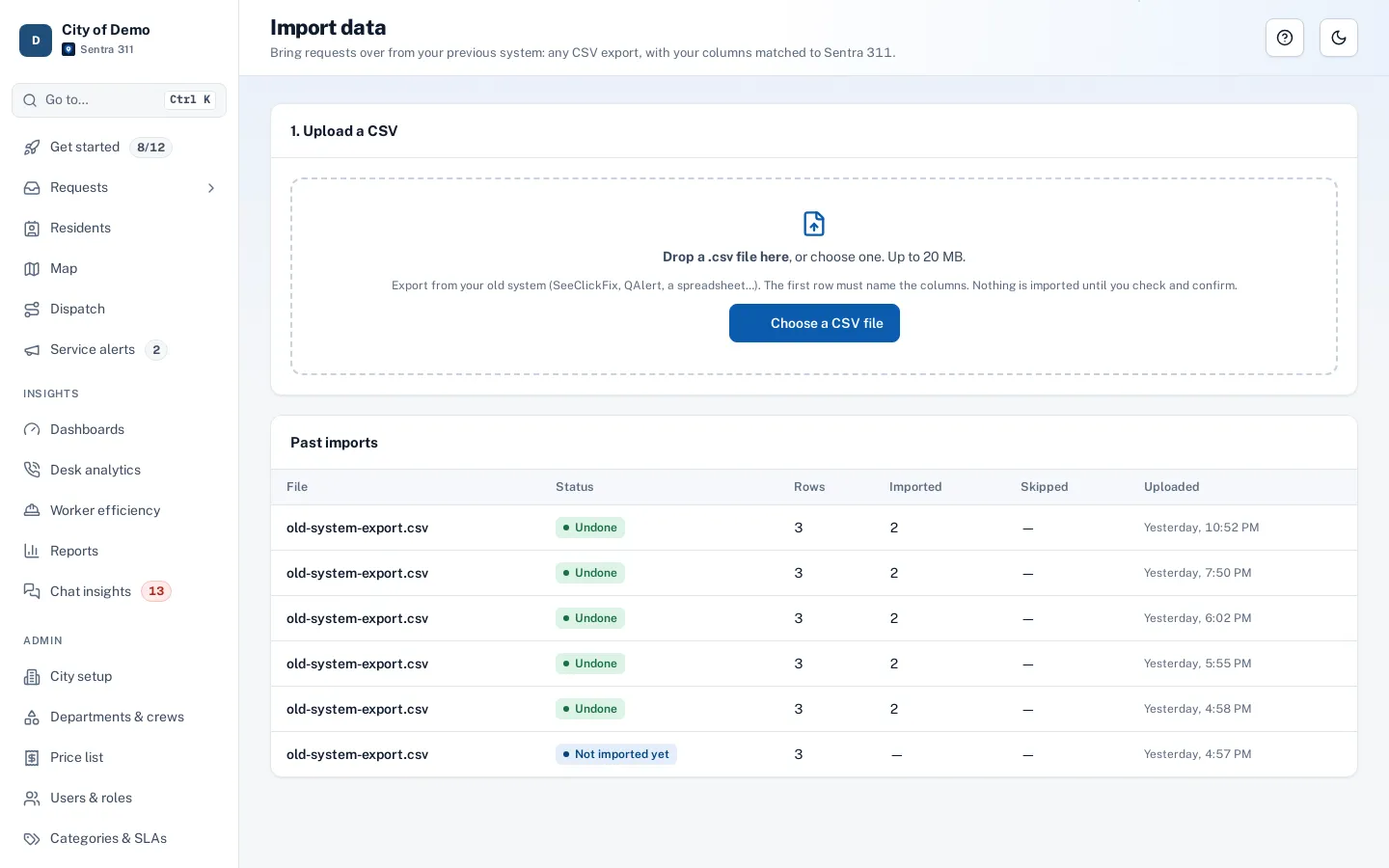Click the gauge icon beside Dashboards
Viewport: 1389px width, 868px height.
coord(32,430)
